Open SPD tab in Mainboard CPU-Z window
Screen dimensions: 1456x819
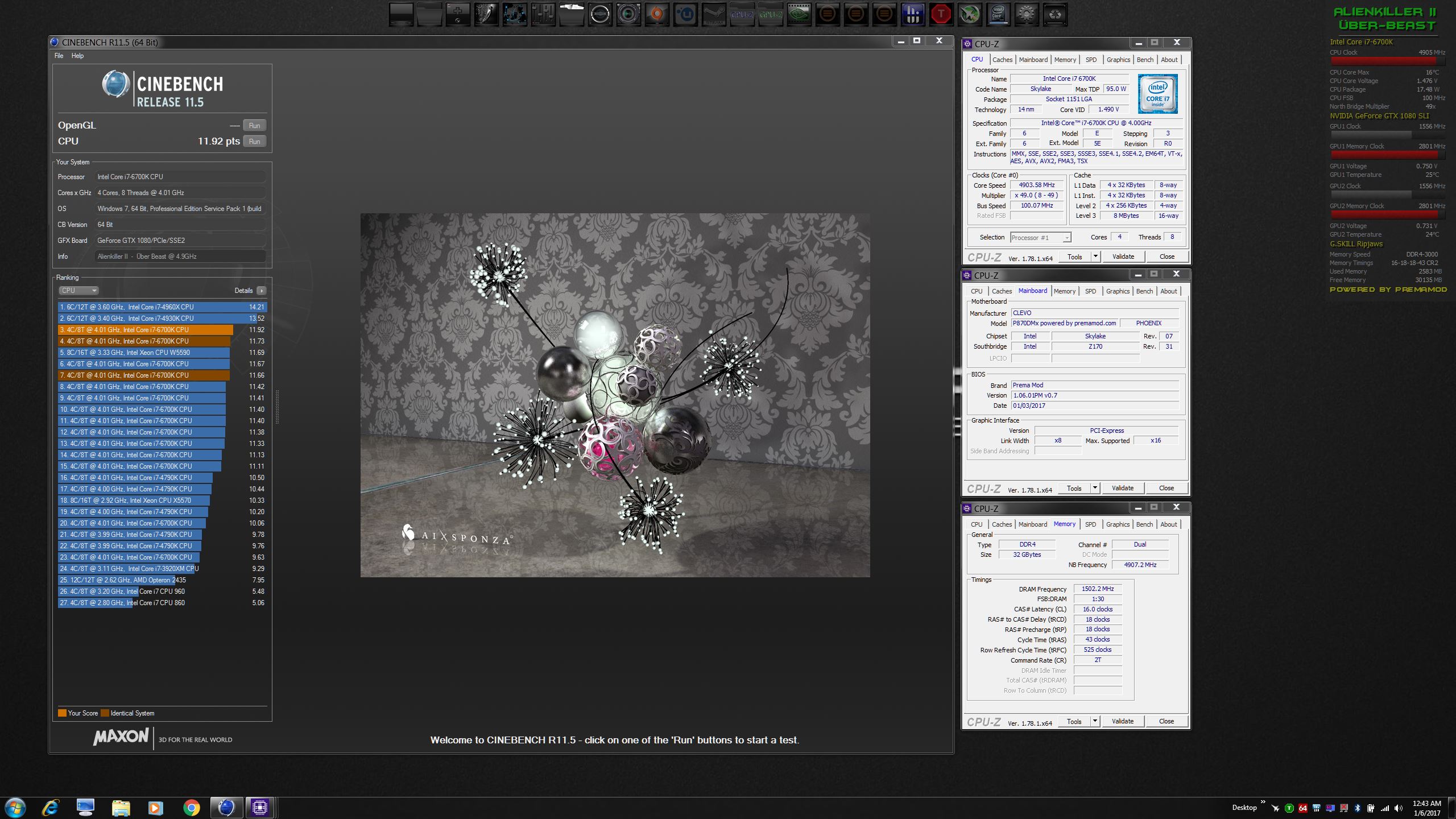click(1090, 291)
